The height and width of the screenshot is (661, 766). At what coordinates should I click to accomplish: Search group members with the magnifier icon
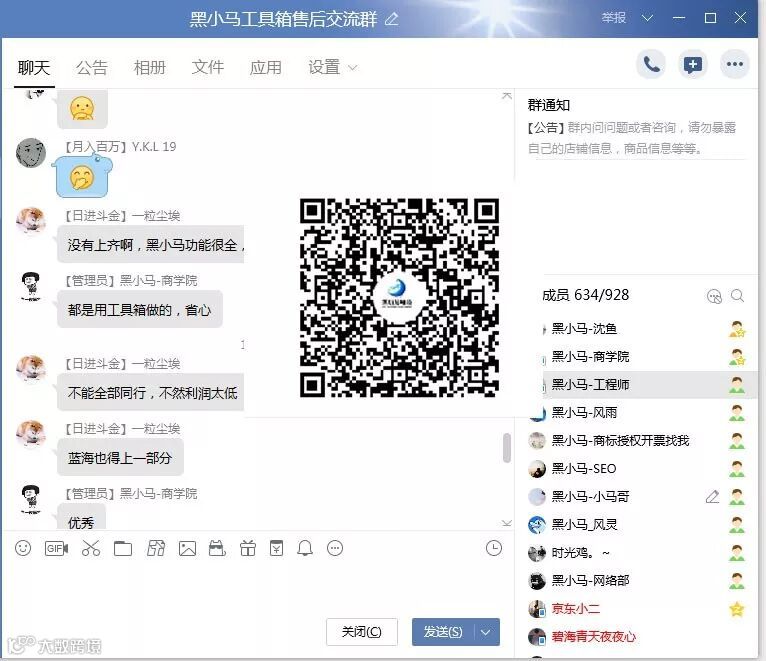click(737, 296)
